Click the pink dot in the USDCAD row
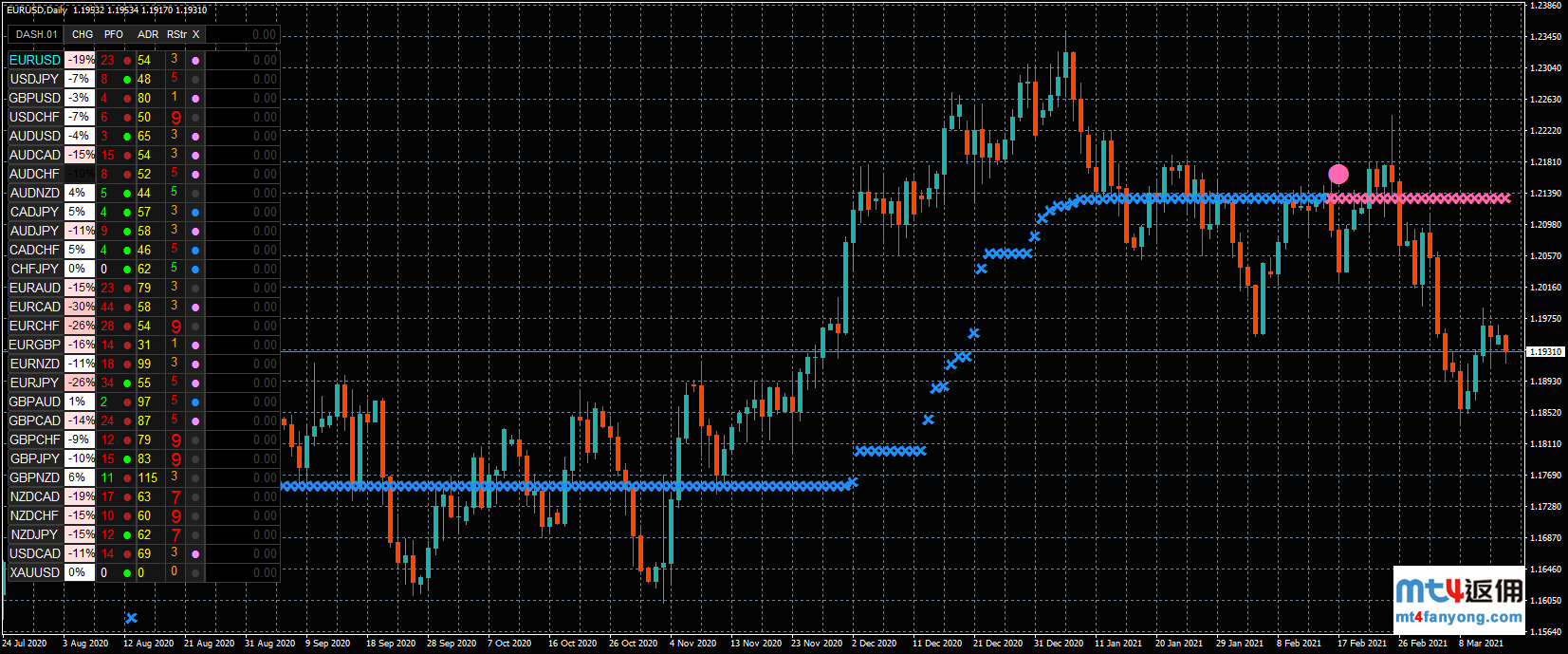The image size is (1568, 654). 195,553
